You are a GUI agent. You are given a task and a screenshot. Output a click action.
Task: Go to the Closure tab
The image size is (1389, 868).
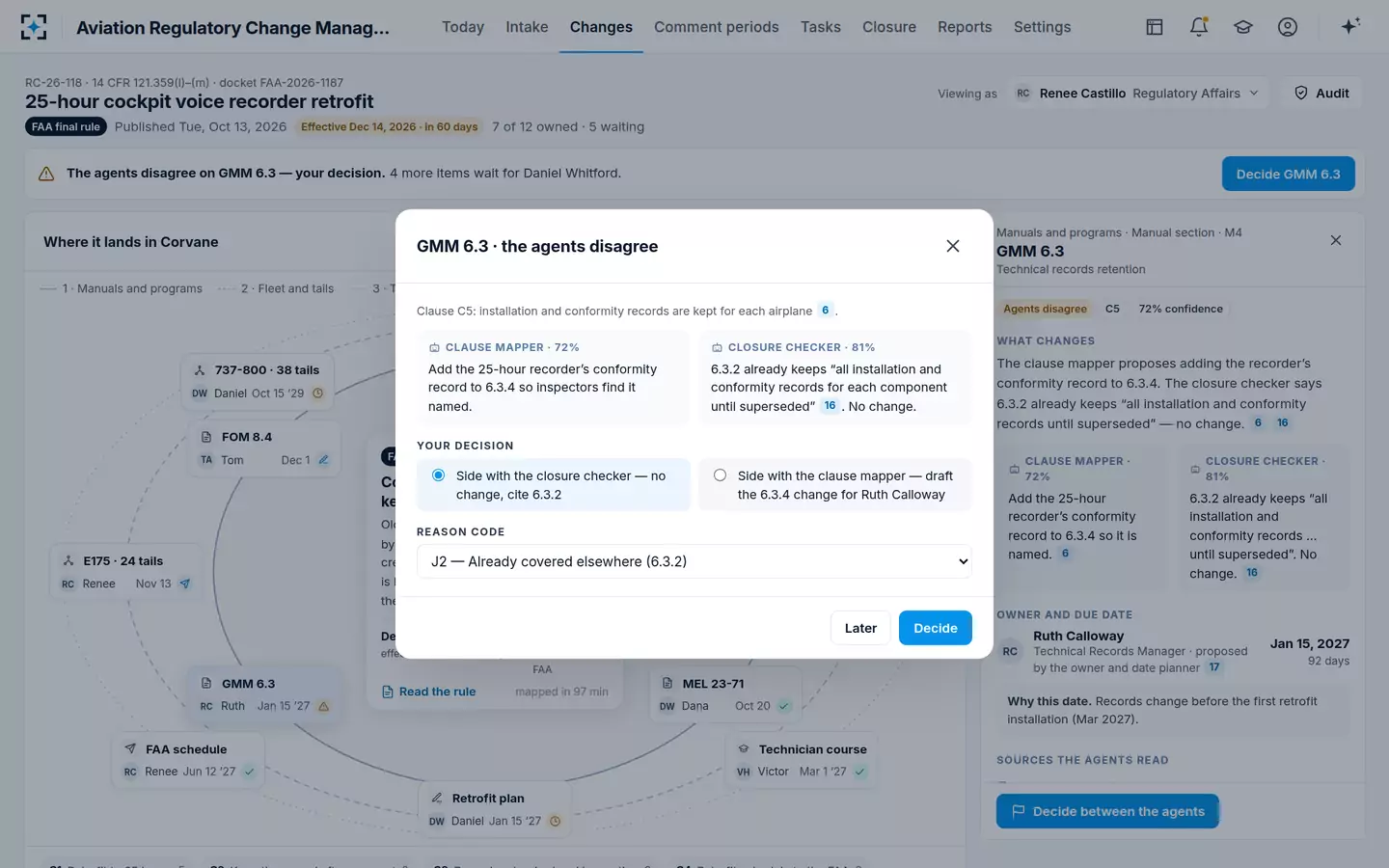889,27
